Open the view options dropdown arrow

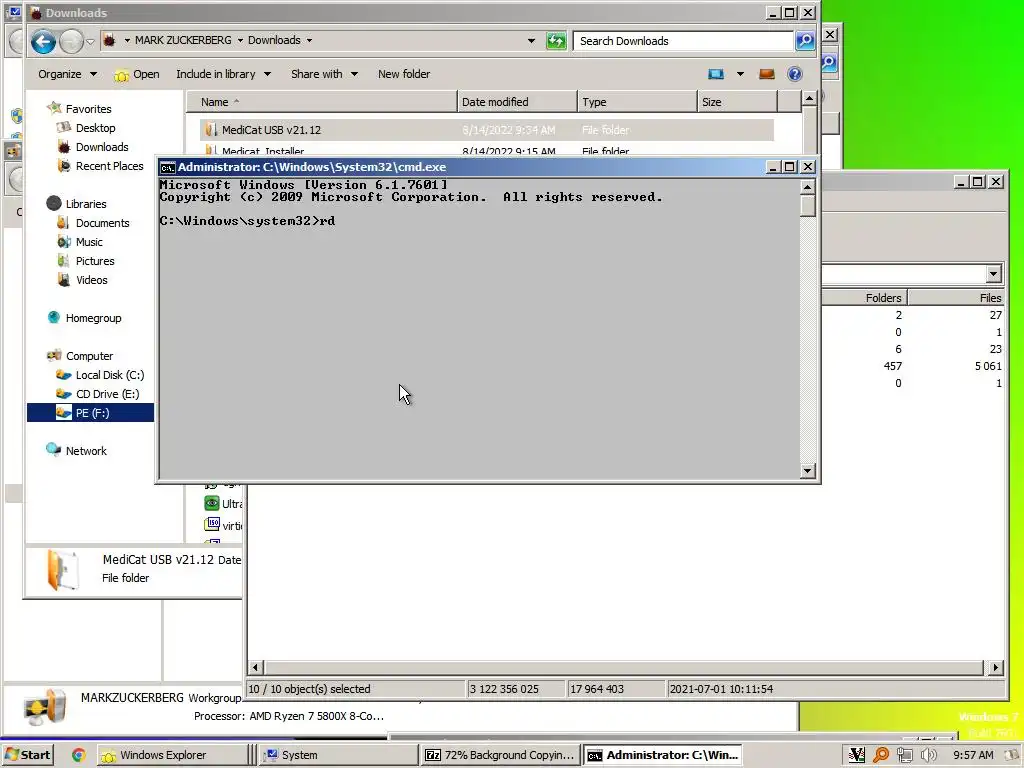pos(740,74)
